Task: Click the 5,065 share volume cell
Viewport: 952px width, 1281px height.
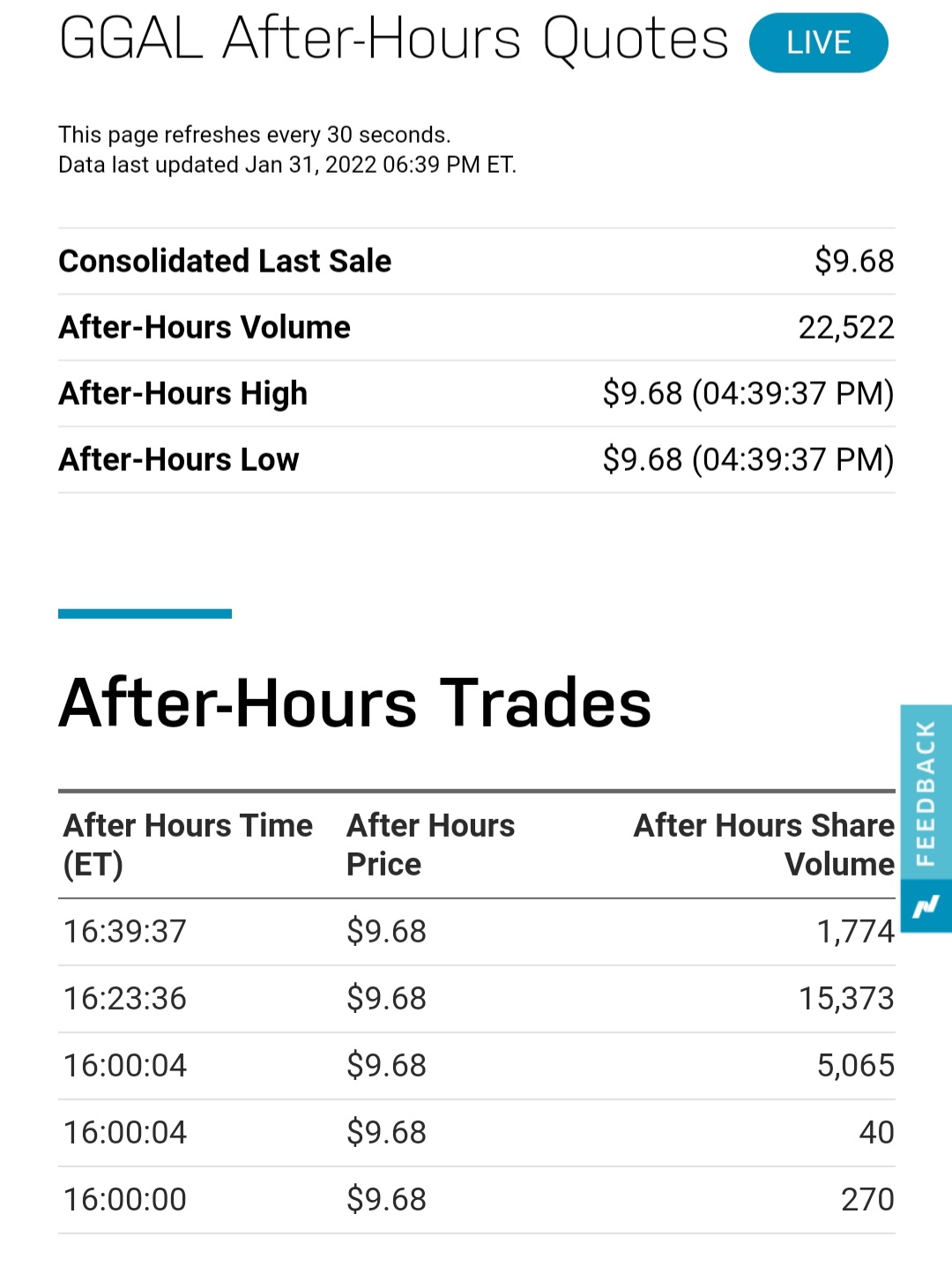Action: click(855, 1066)
